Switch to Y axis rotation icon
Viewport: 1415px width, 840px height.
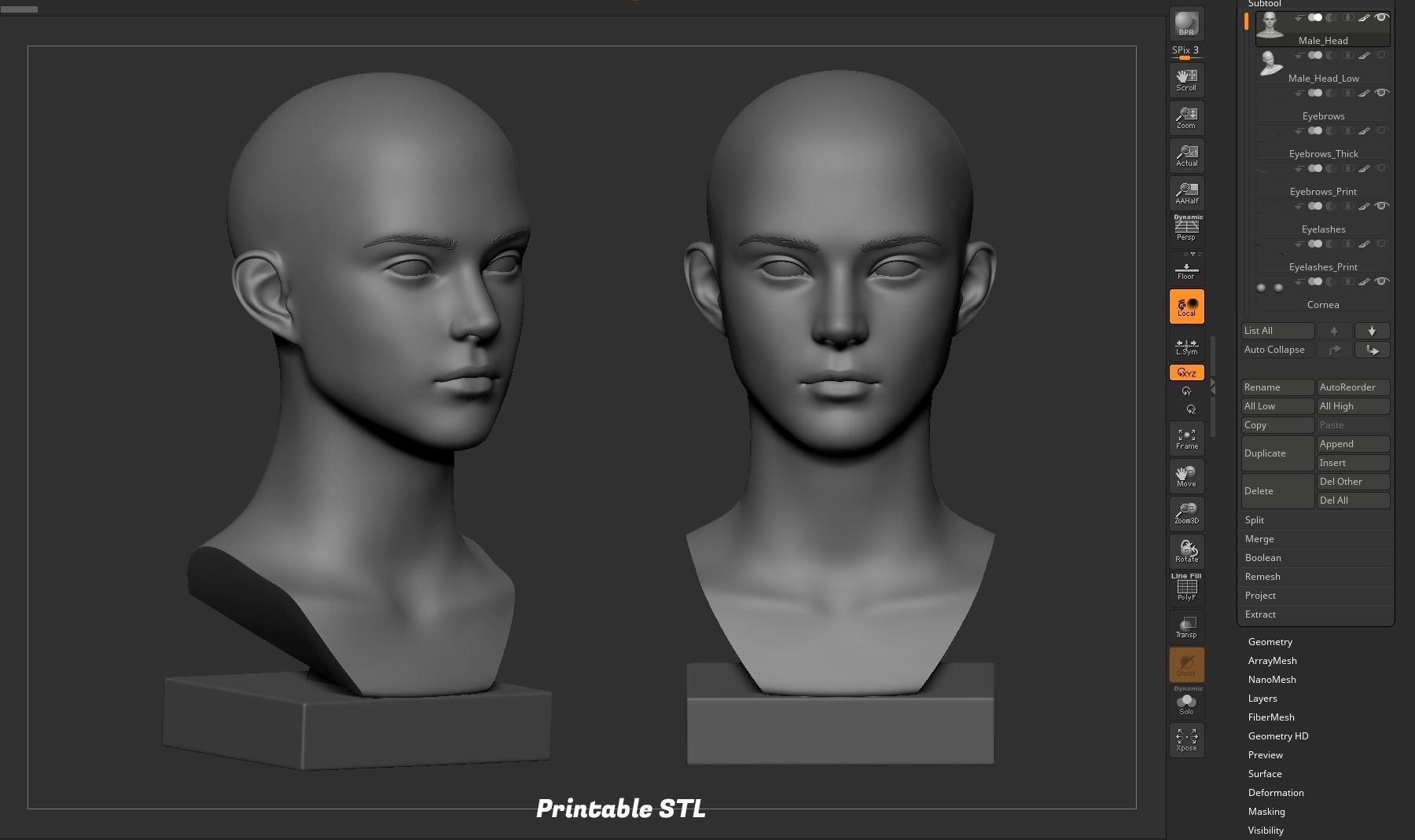1186,391
